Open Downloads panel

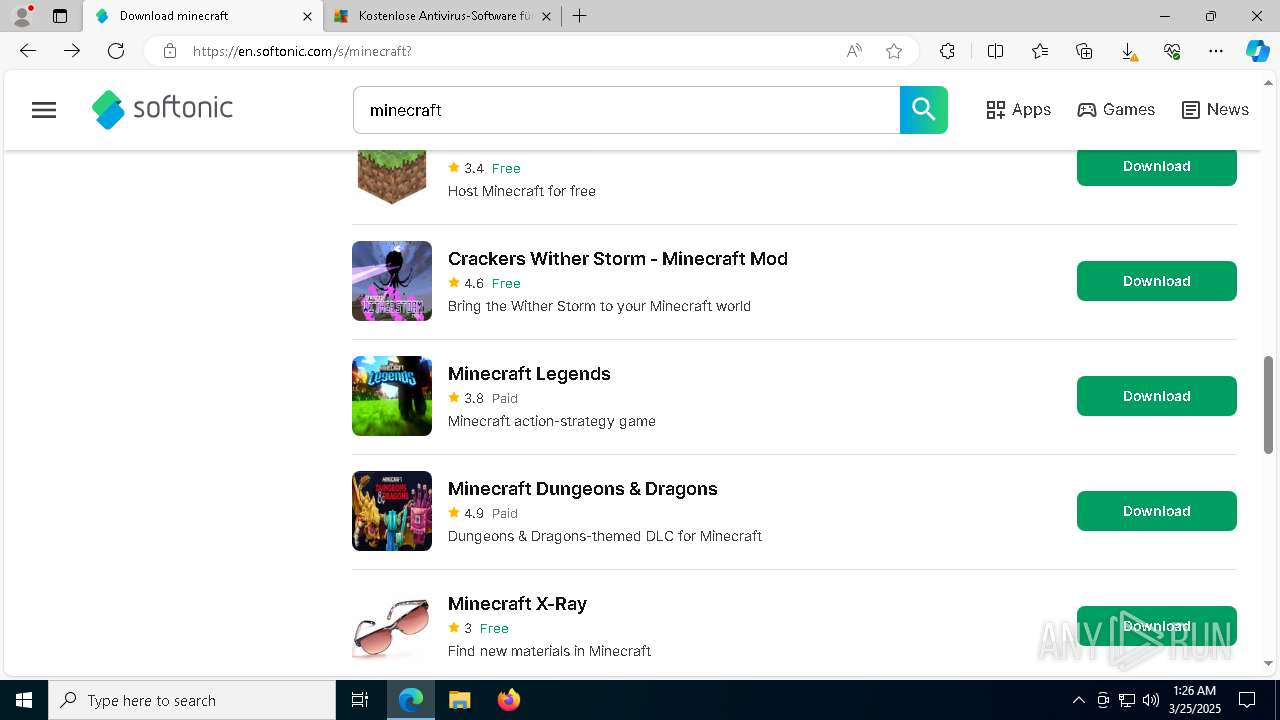click(1128, 51)
